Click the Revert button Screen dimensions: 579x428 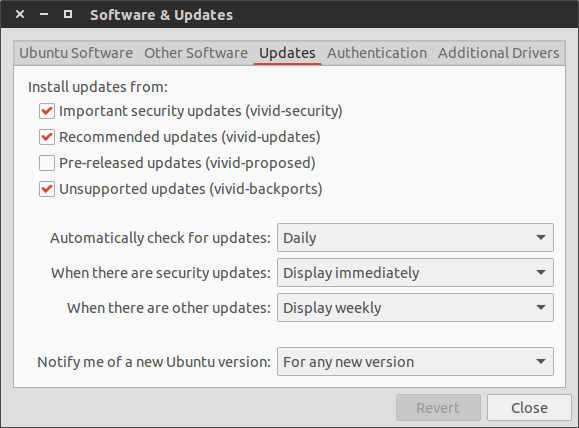click(x=438, y=408)
